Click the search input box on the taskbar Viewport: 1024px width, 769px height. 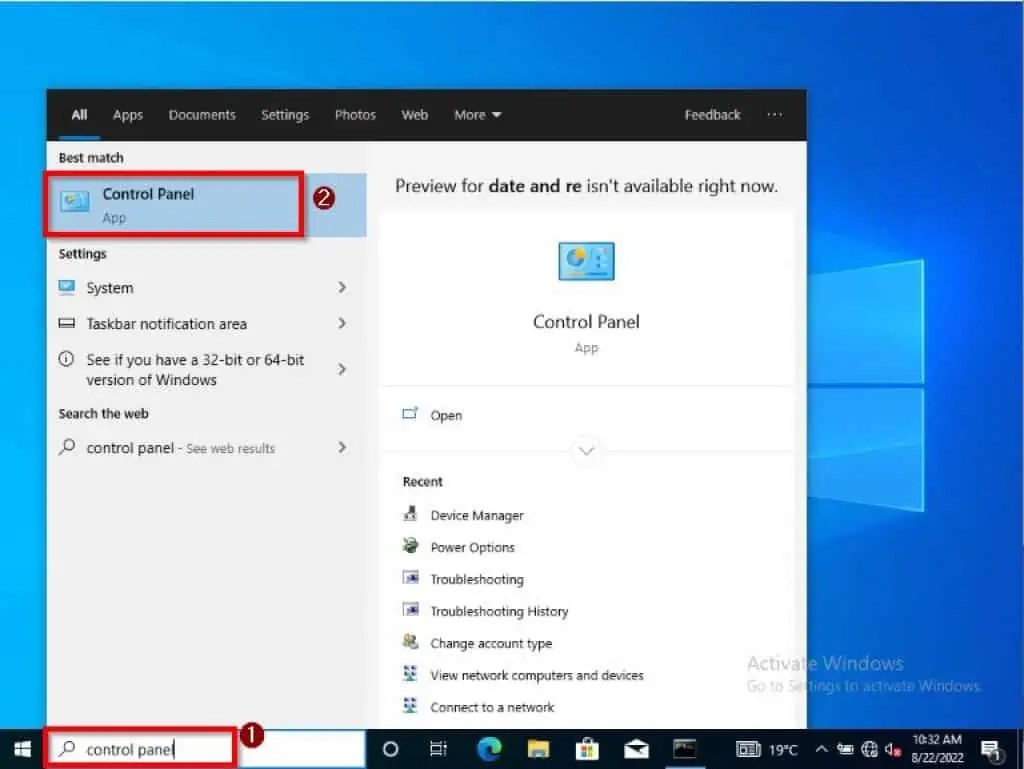click(x=140, y=748)
